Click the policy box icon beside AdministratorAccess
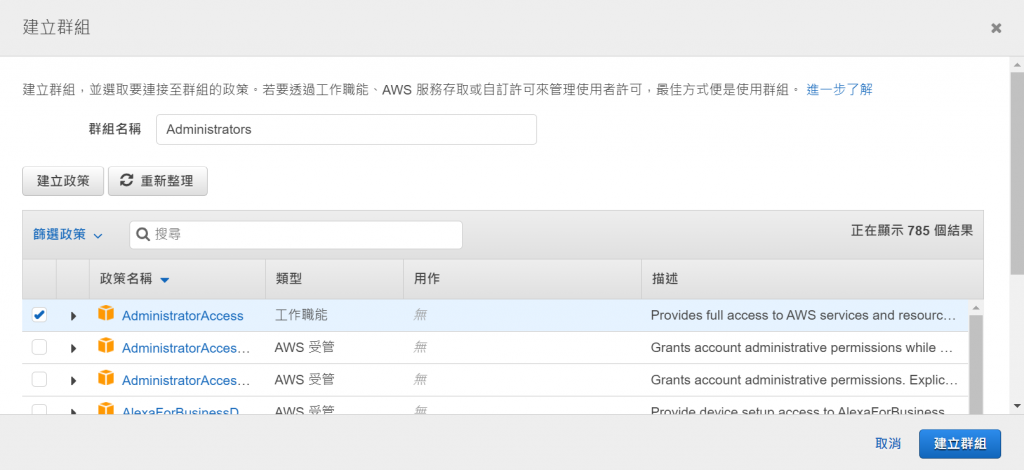Viewport: 1024px width, 470px height. click(106, 314)
